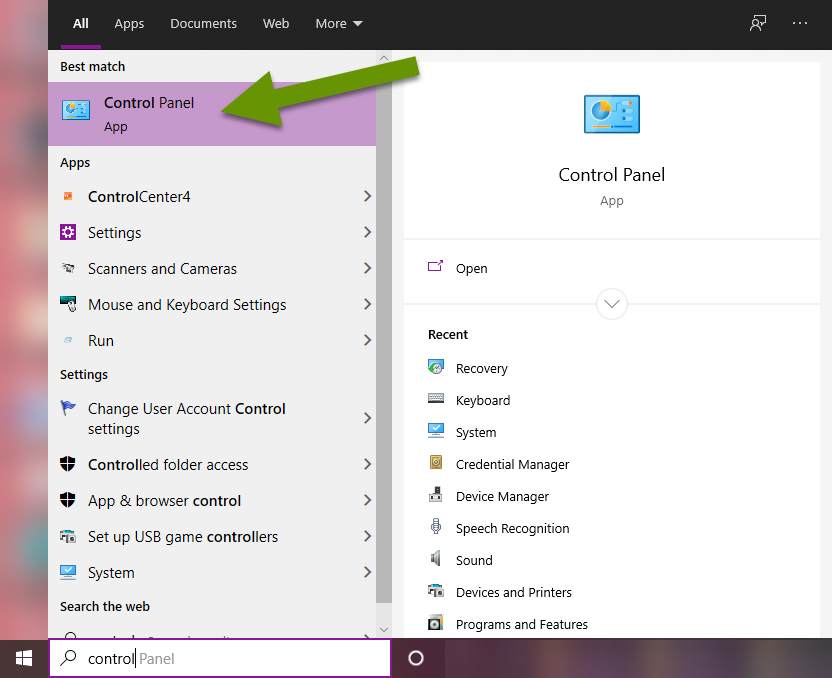Viewport: 832px width, 678px height.
Task: Click the ControlCenter4 app icon
Action: click(68, 196)
